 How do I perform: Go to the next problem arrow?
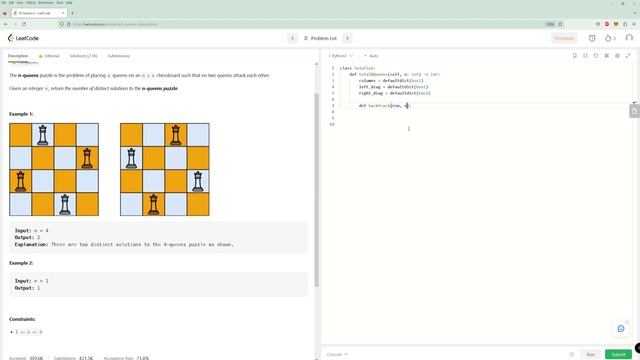tap(347, 38)
